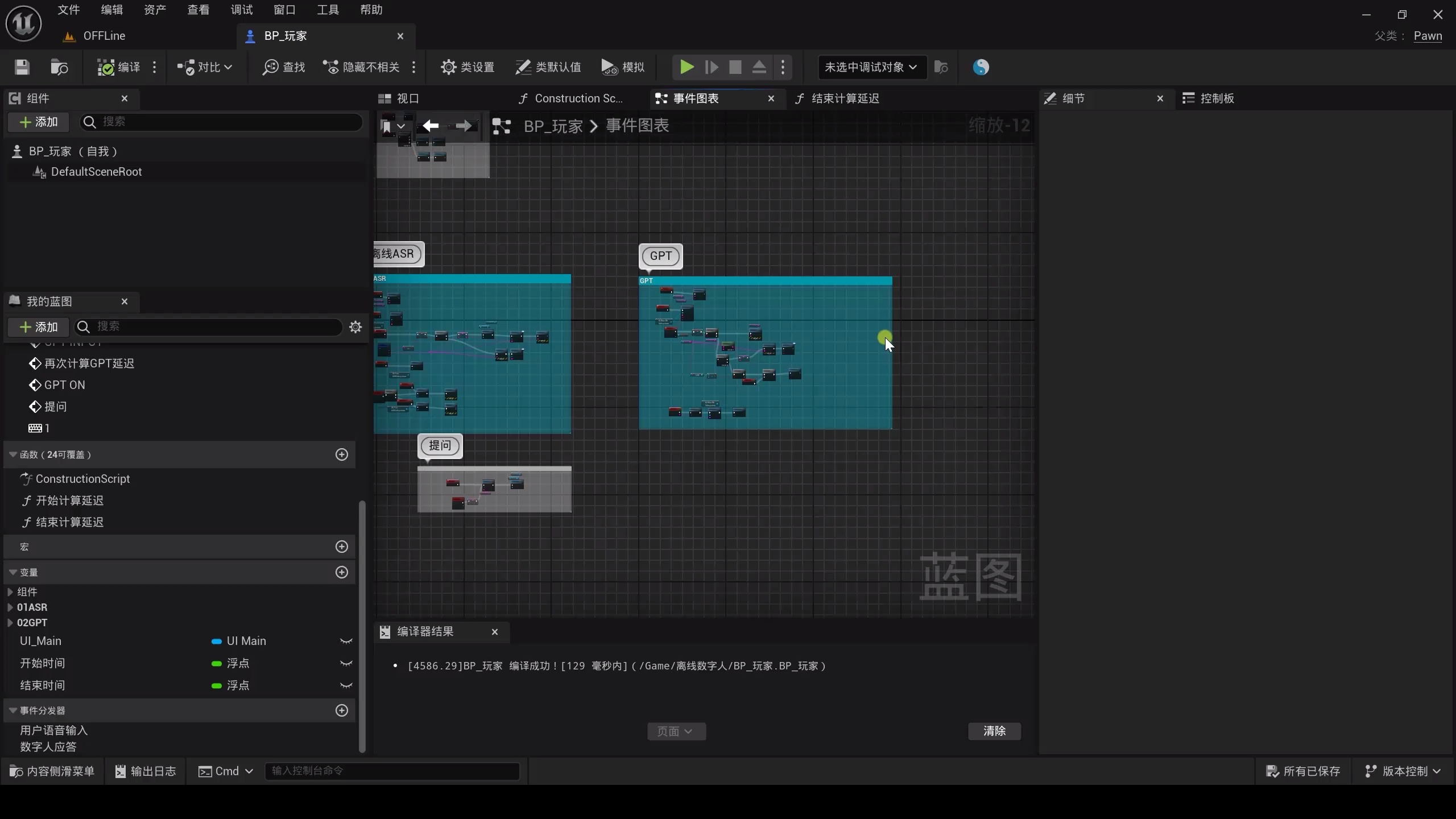Expand the 01ASR variable category
1456x819 pixels.
[10, 607]
